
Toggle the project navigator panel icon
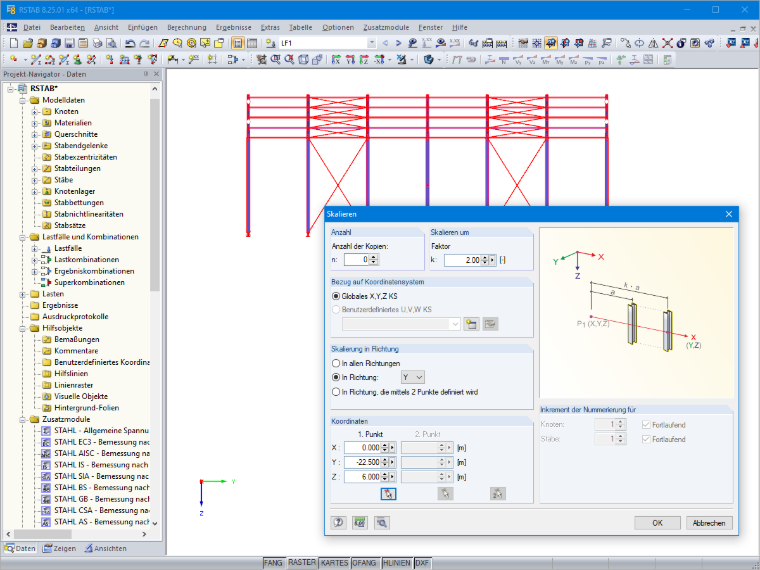238,43
